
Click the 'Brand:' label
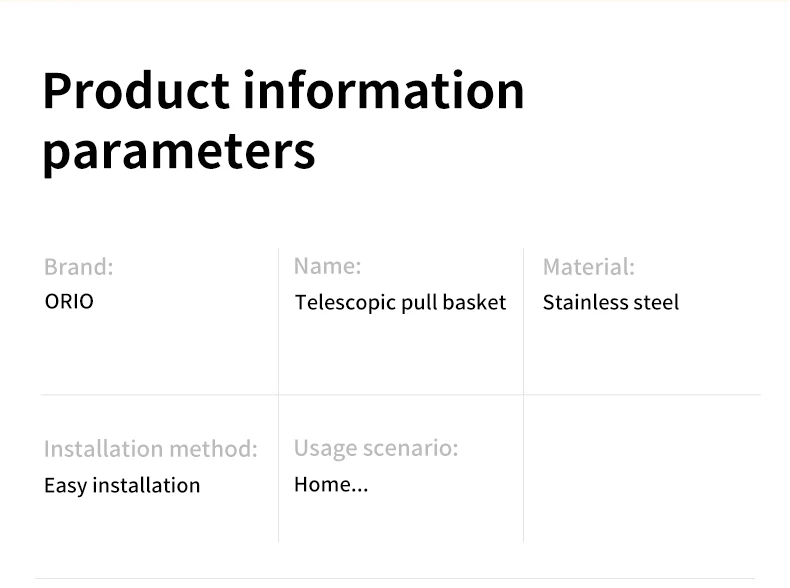(78, 267)
